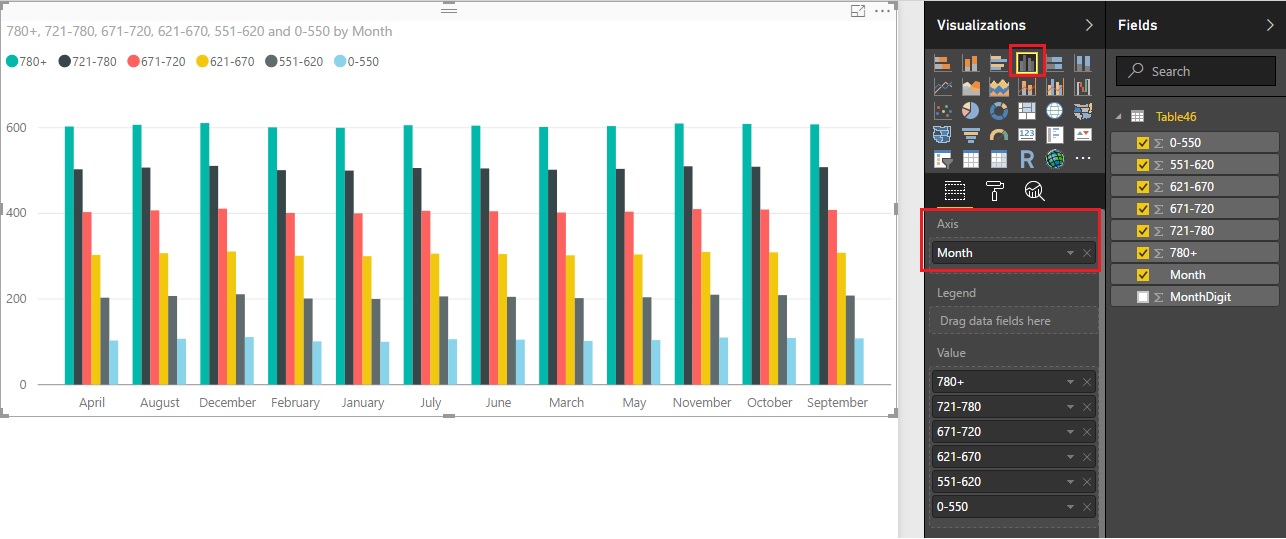Select the clustered column chart visualization

tap(1027, 63)
